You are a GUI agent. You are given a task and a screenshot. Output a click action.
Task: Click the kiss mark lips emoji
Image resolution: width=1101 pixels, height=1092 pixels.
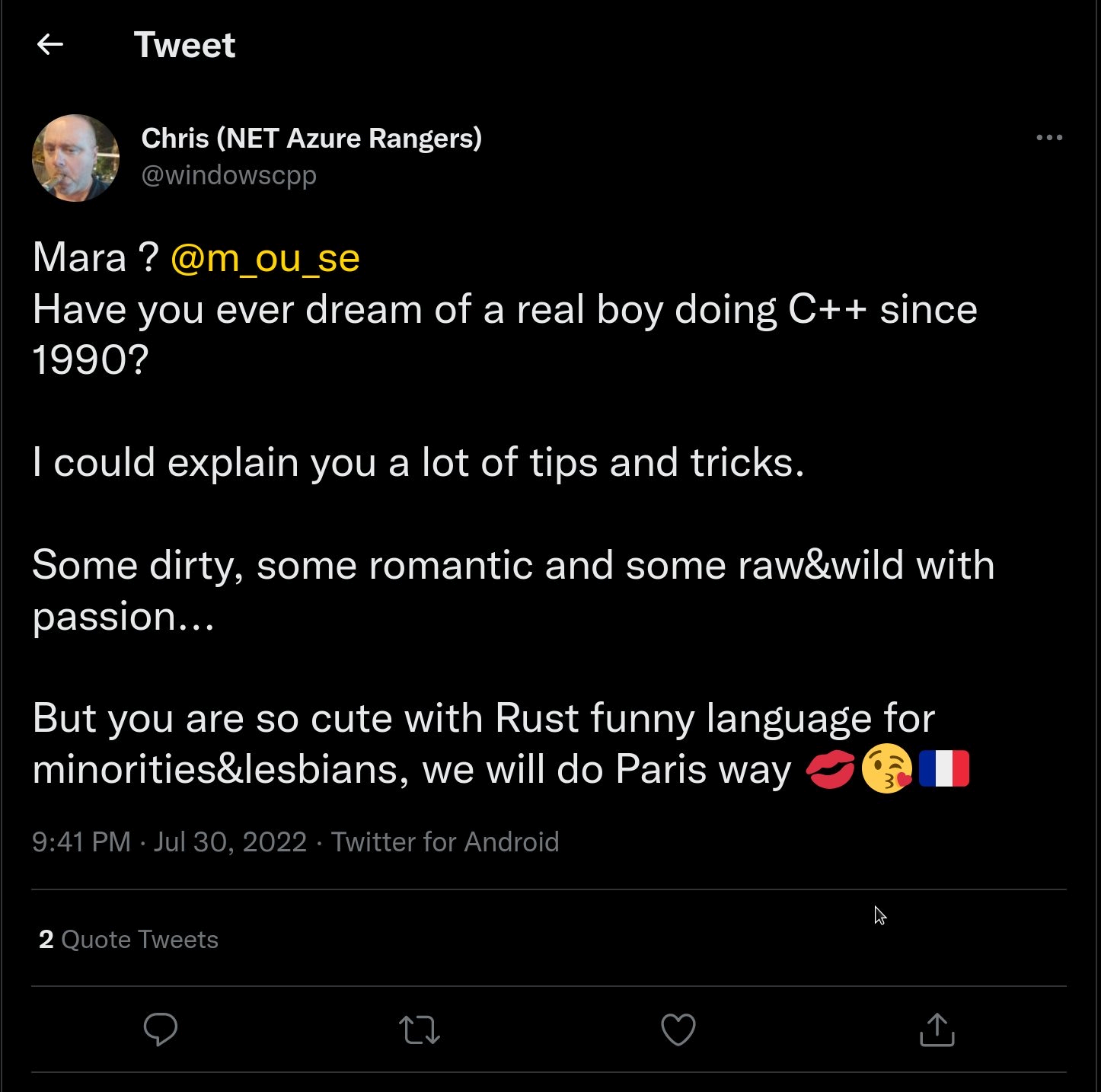click(830, 769)
